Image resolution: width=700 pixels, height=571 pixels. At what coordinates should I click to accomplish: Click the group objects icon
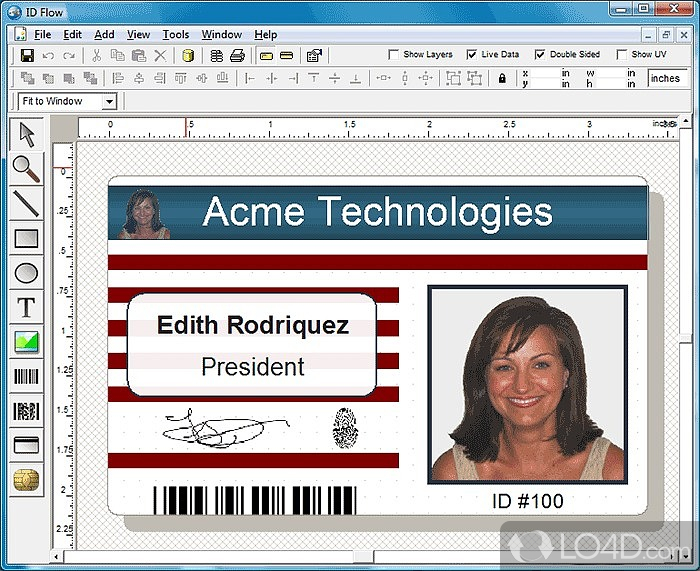[453, 79]
